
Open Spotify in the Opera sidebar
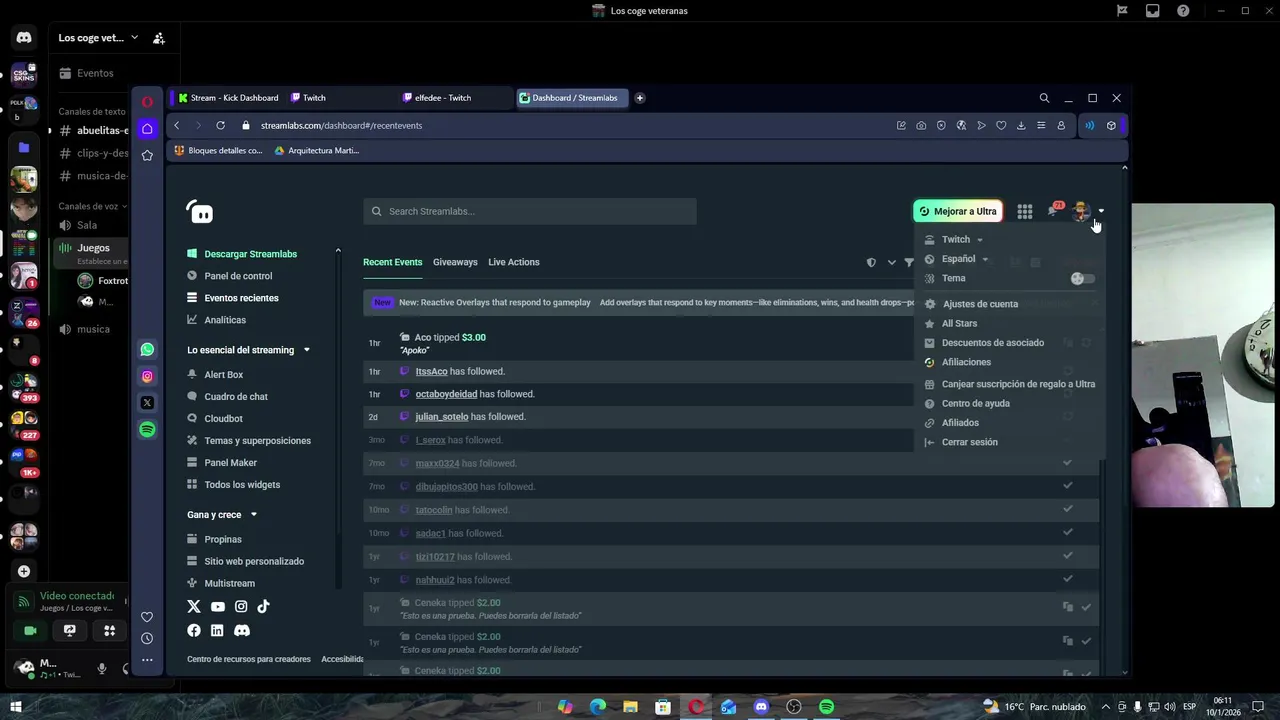[x=147, y=429]
